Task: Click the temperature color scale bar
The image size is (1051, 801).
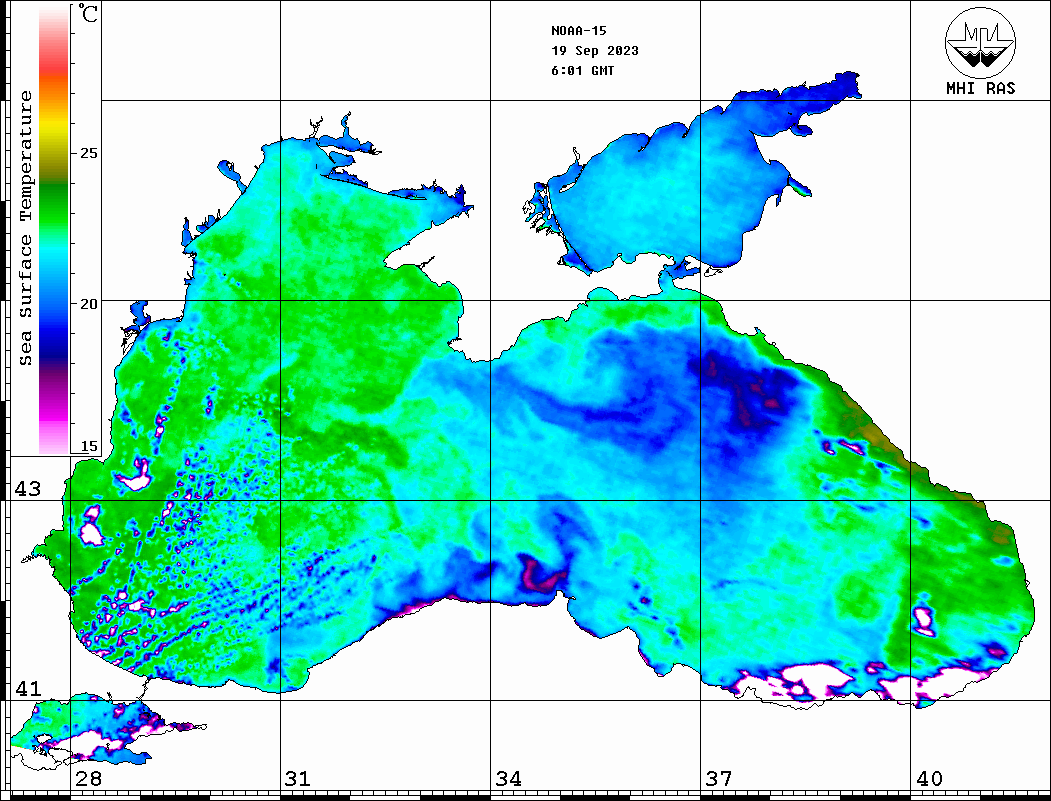Action: (x=54, y=230)
